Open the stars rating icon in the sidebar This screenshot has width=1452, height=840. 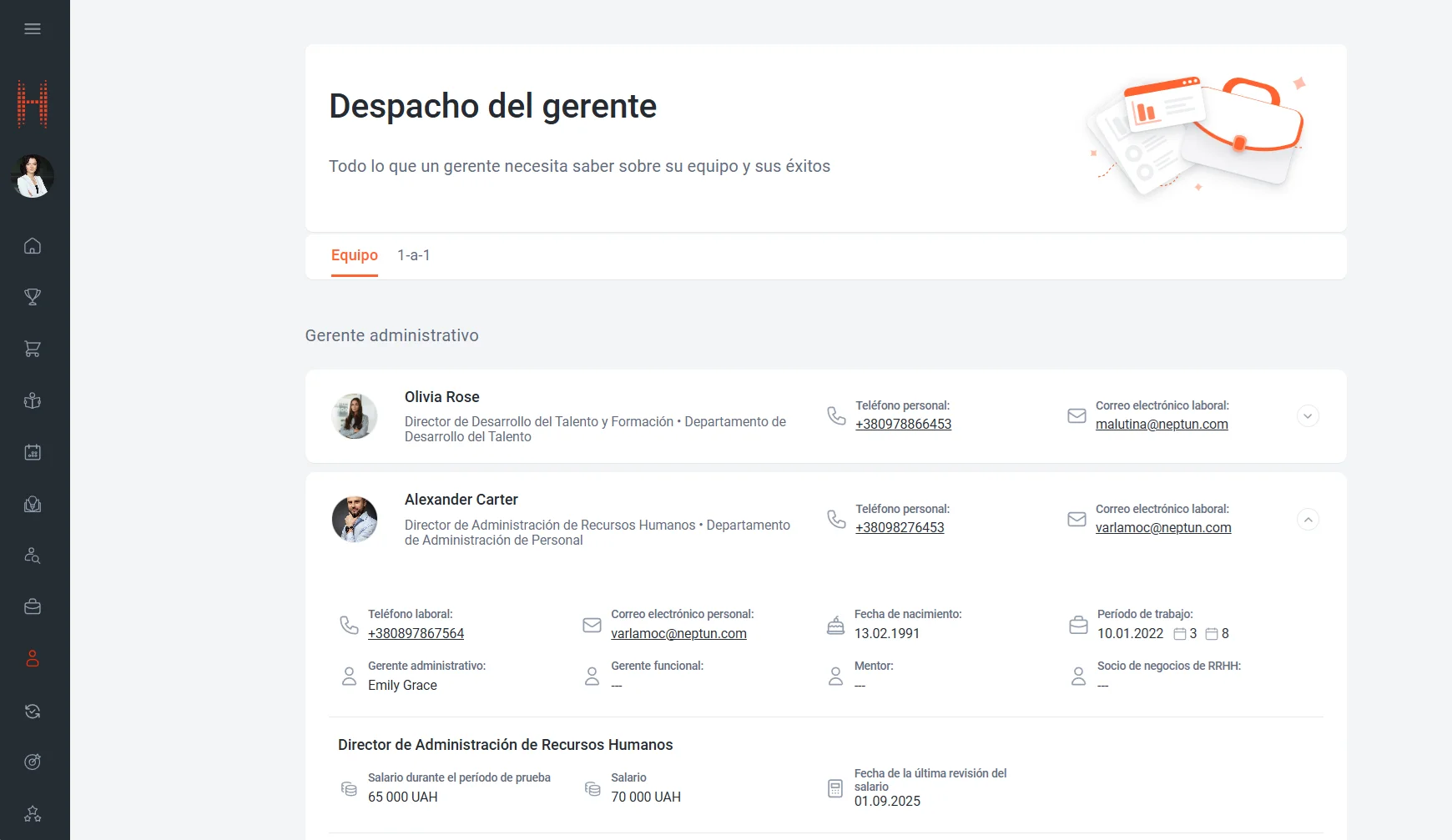33,813
